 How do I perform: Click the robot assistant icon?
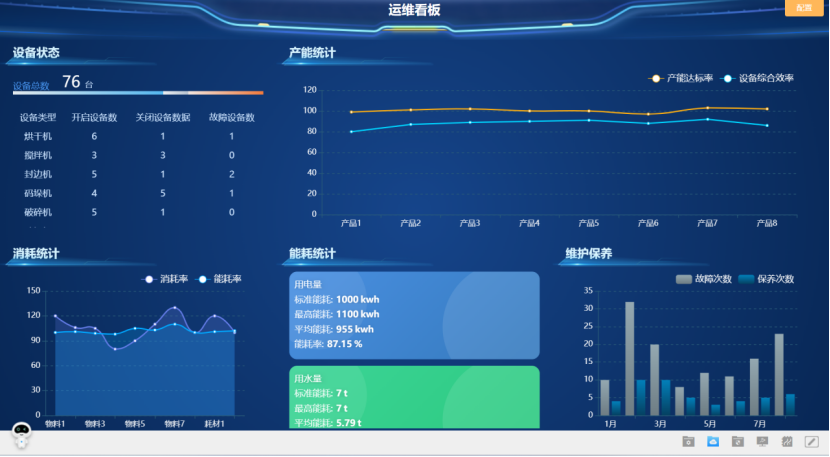tap(22, 434)
